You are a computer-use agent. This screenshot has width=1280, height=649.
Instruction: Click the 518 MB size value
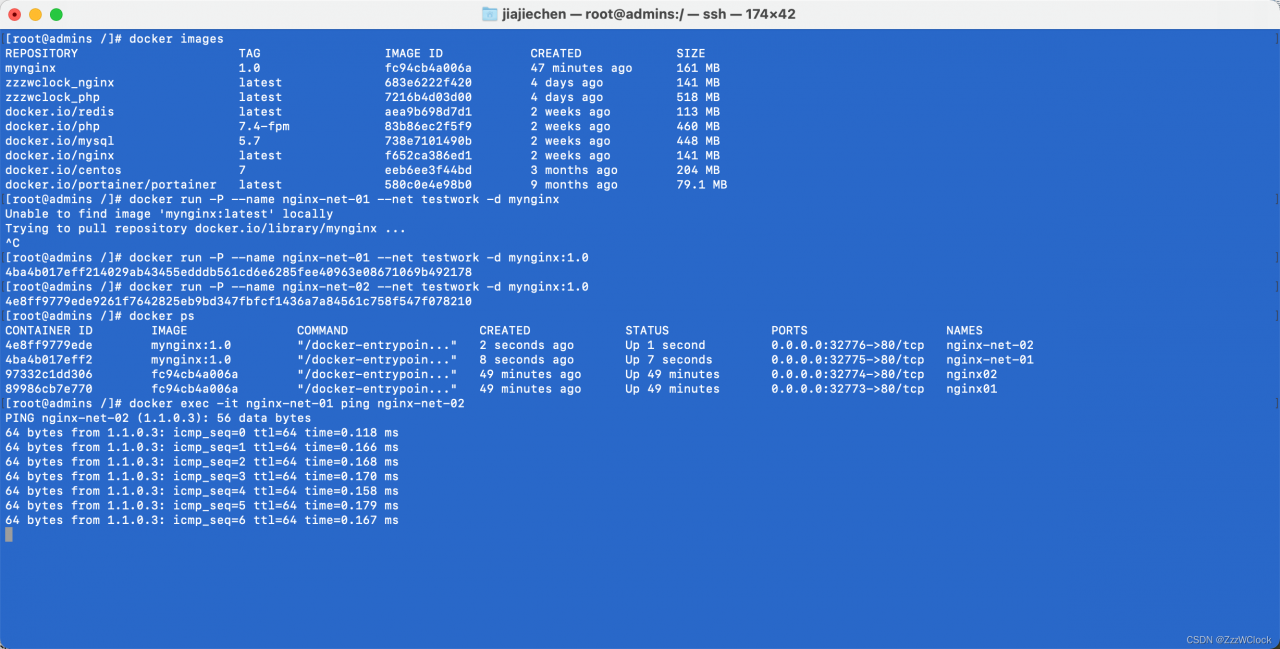pos(698,97)
